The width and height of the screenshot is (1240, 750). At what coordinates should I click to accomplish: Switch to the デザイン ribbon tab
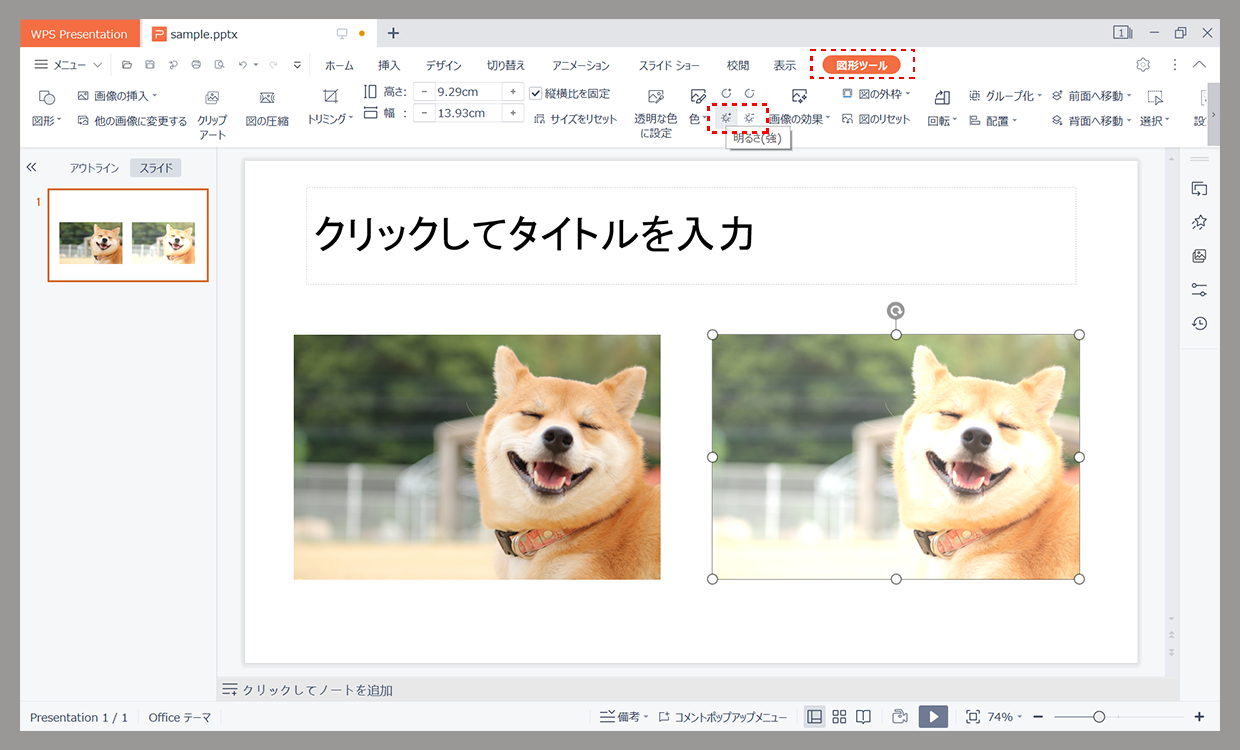[x=443, y=65]
